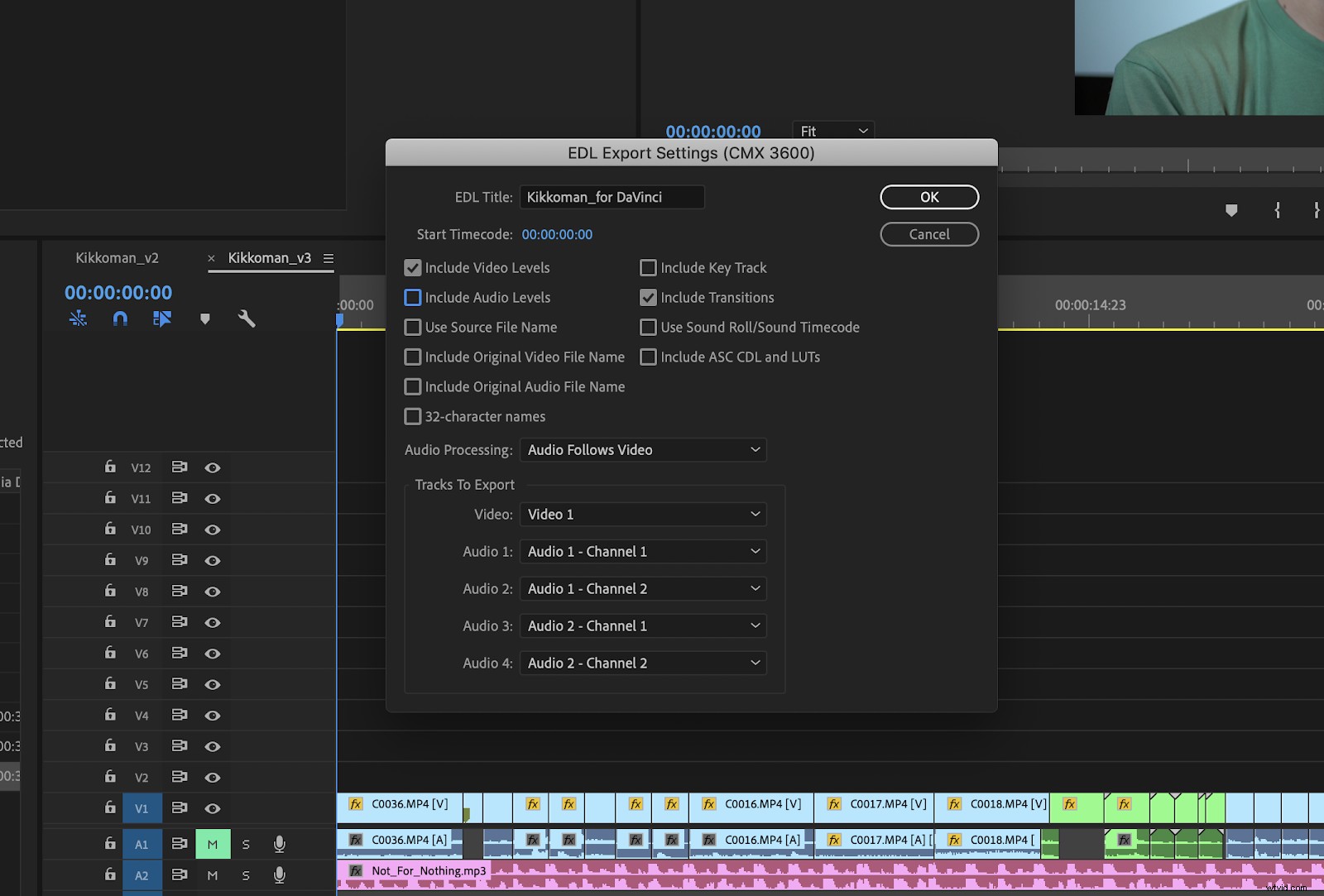Open the Kikkoman_v3 panel menu icon
The height and width of the screenshot is (896, 1324).
[328, 258]
